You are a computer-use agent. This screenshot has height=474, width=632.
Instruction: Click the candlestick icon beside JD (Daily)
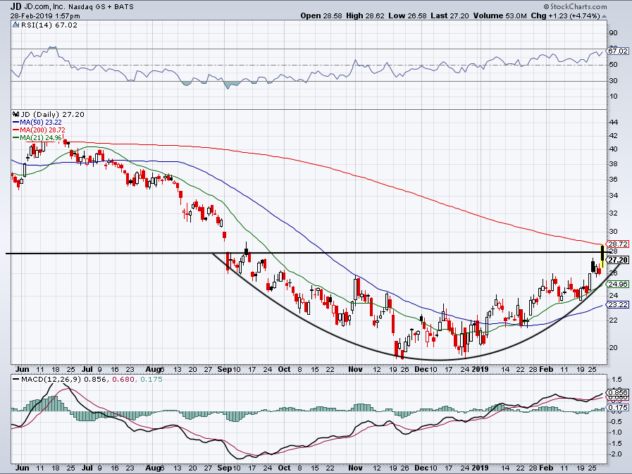click(16, 114)
